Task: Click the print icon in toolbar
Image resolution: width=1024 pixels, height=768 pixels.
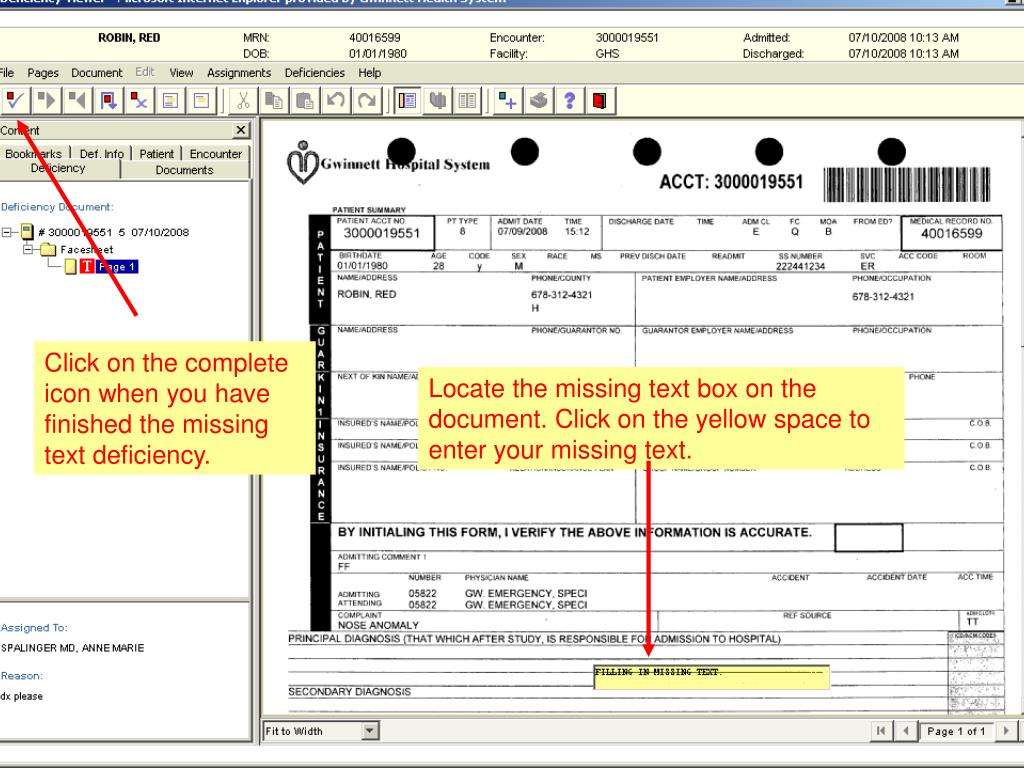Action: tap(538, 101)
